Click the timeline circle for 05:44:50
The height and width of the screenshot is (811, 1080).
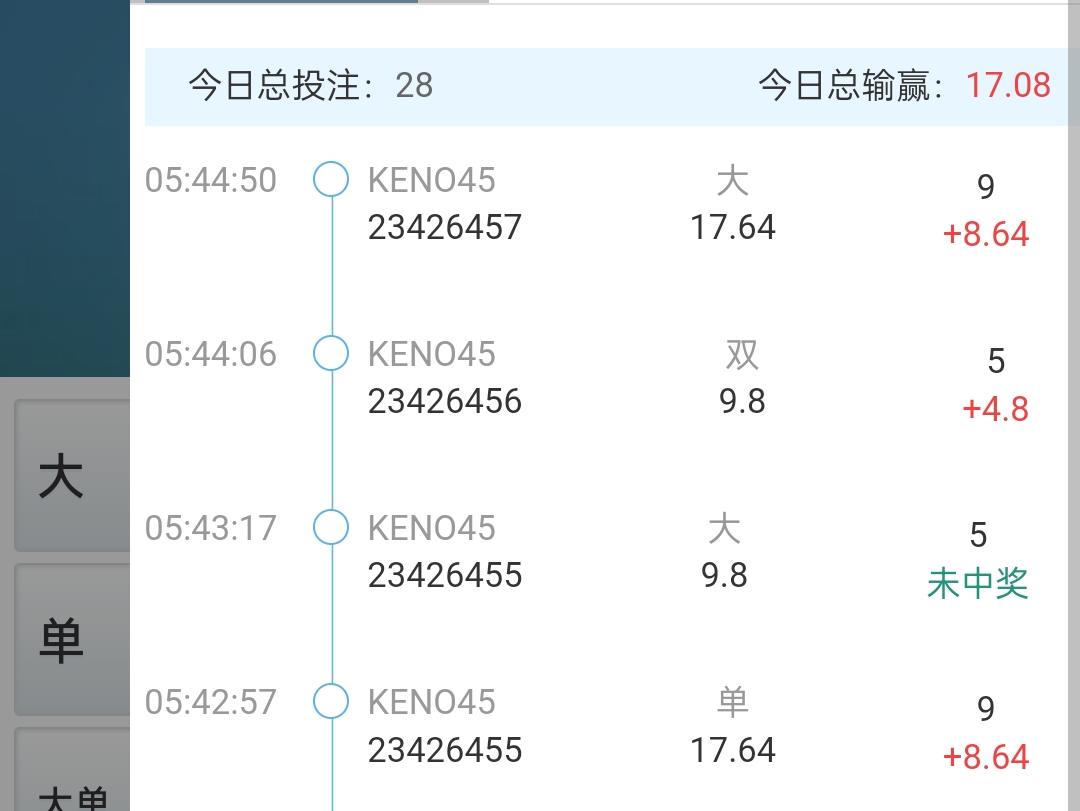pyautogui.click(x=331, y=180)
